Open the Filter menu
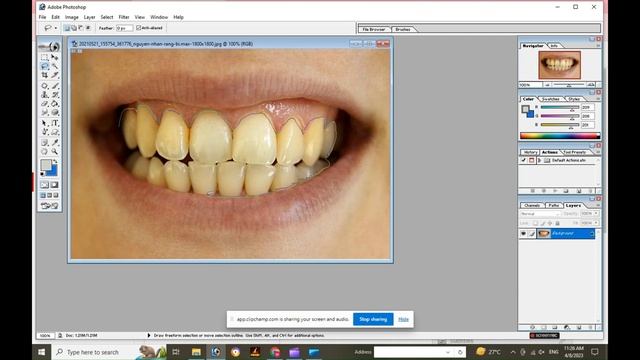 pyautogui.click(x=124, y=17)
